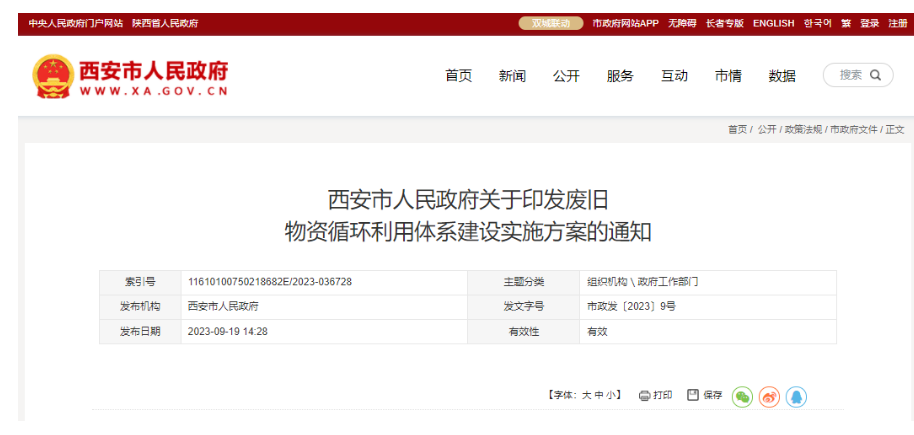Screen dimensions: 914x435
Task: Share article via Weibo icon
Action: click(769, 397)
